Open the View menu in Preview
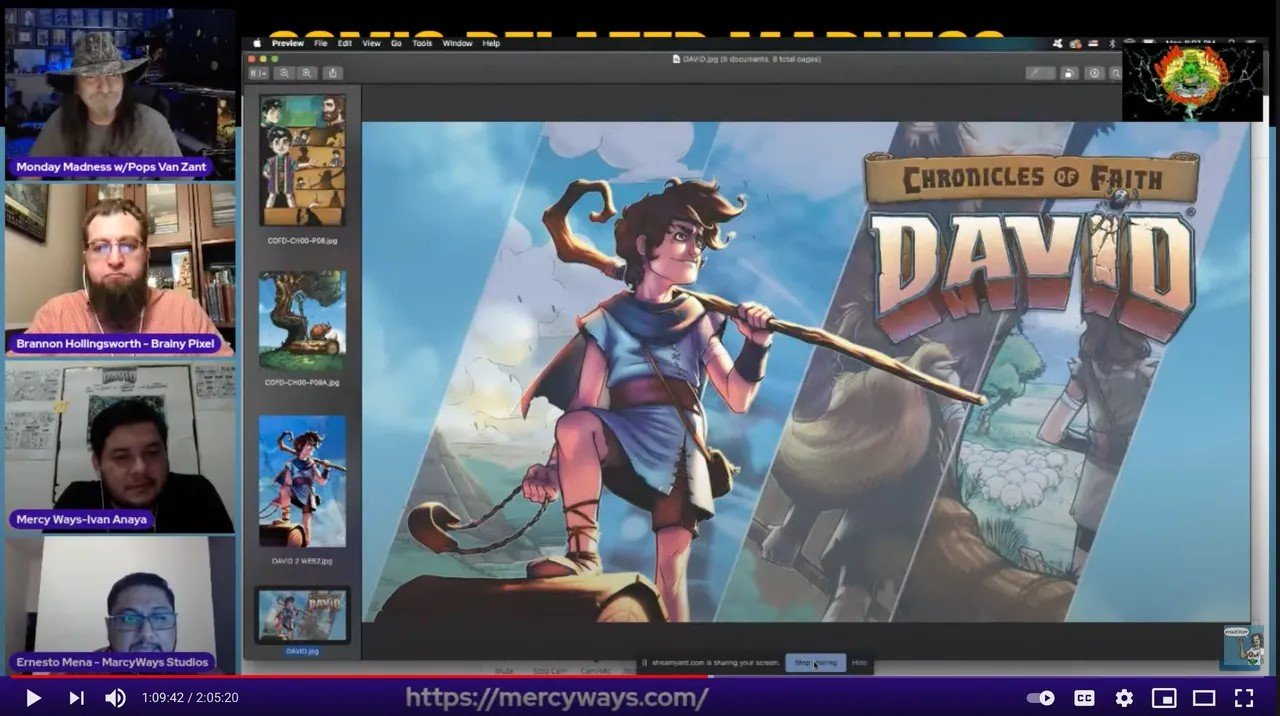This screenshot has height=716, width=1280. point(371,43)
